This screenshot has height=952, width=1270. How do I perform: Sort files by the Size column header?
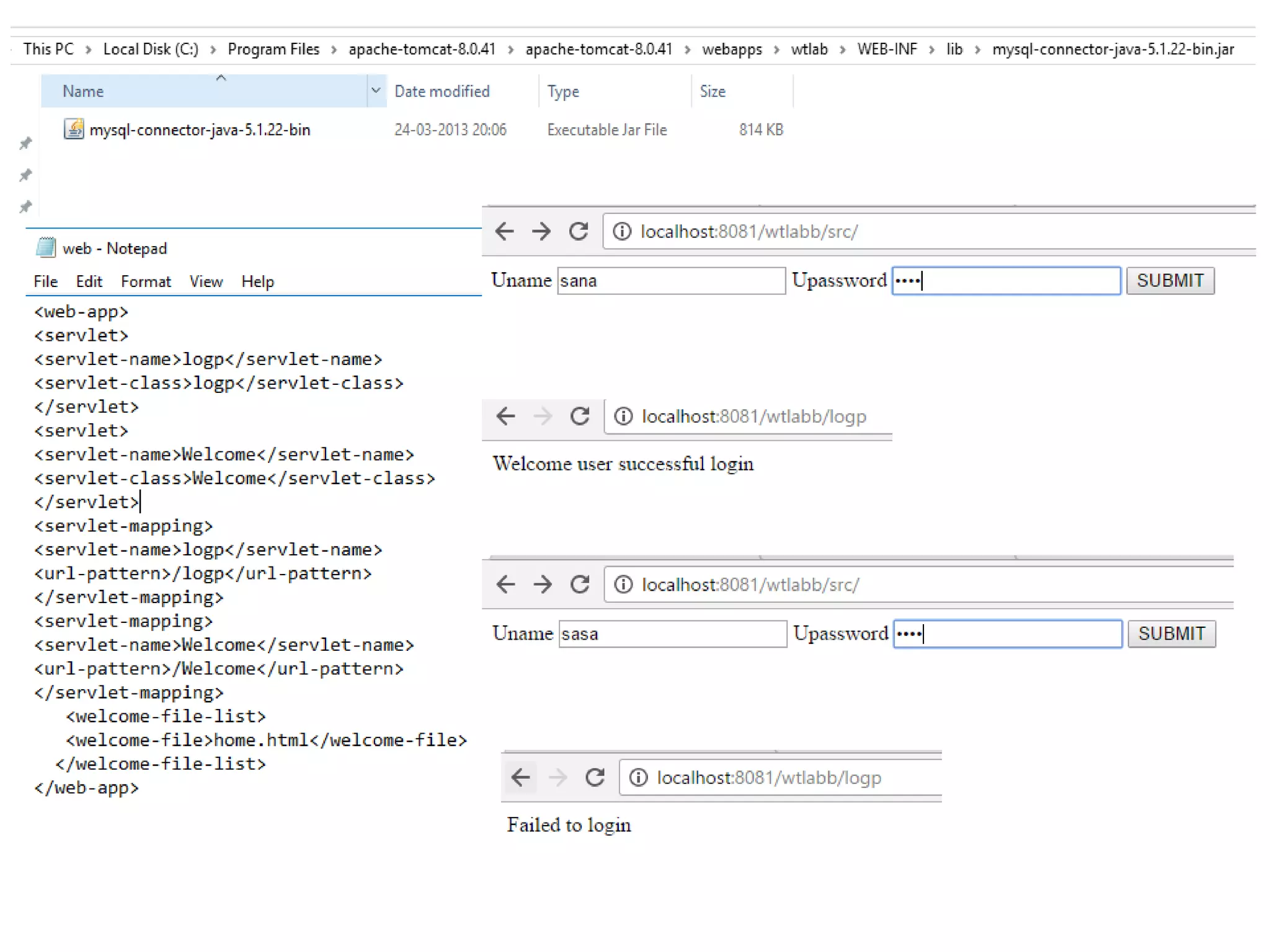(742, 91)
